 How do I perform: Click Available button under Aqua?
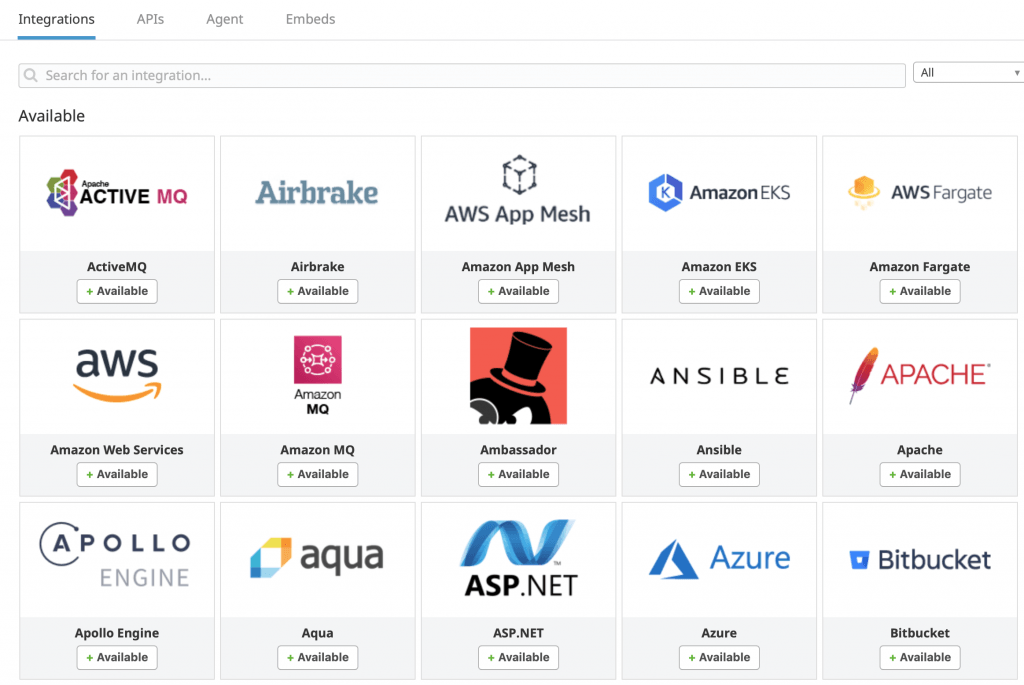(x=317, y=657)
